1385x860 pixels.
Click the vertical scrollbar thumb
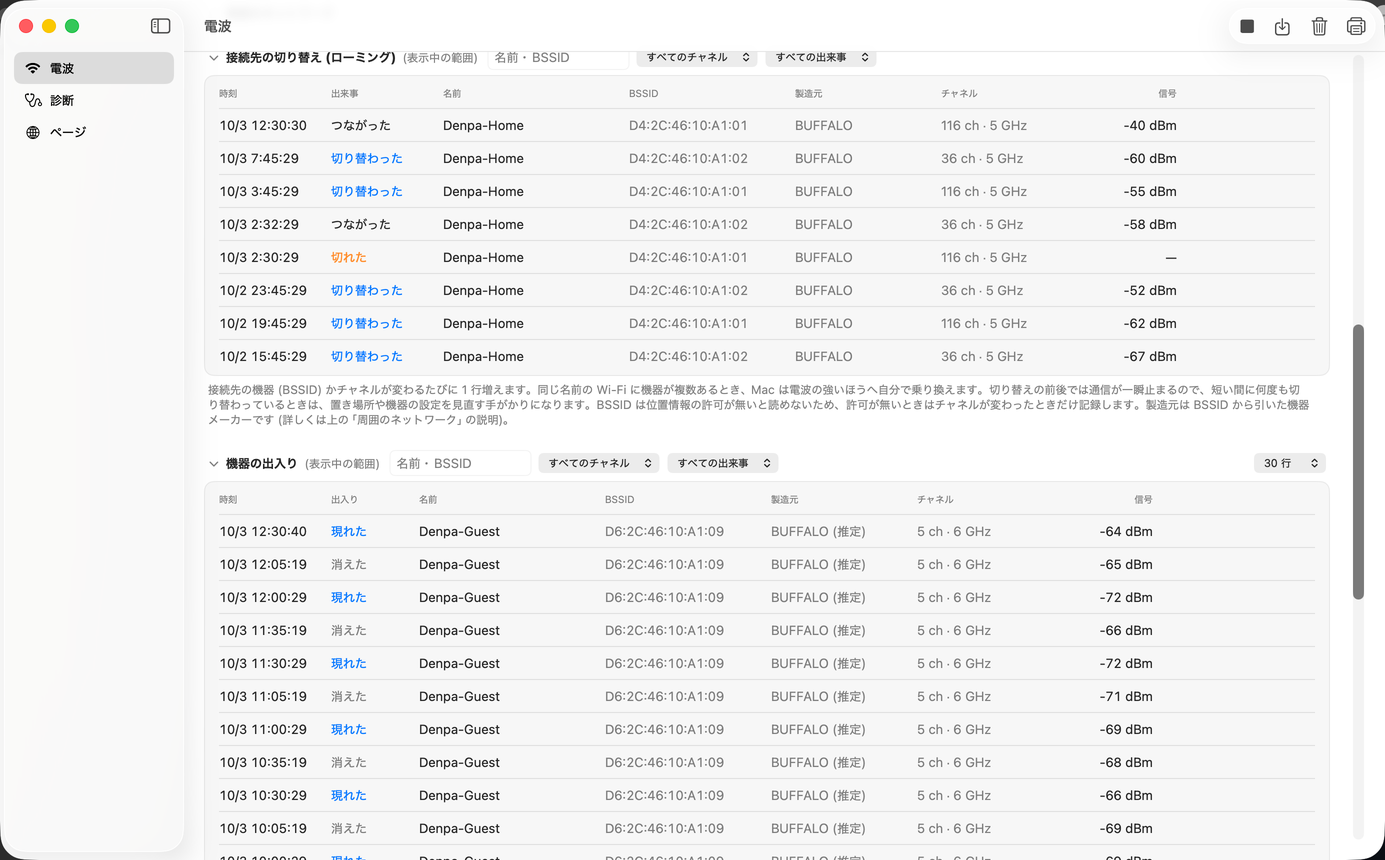tap(1358, 462)
